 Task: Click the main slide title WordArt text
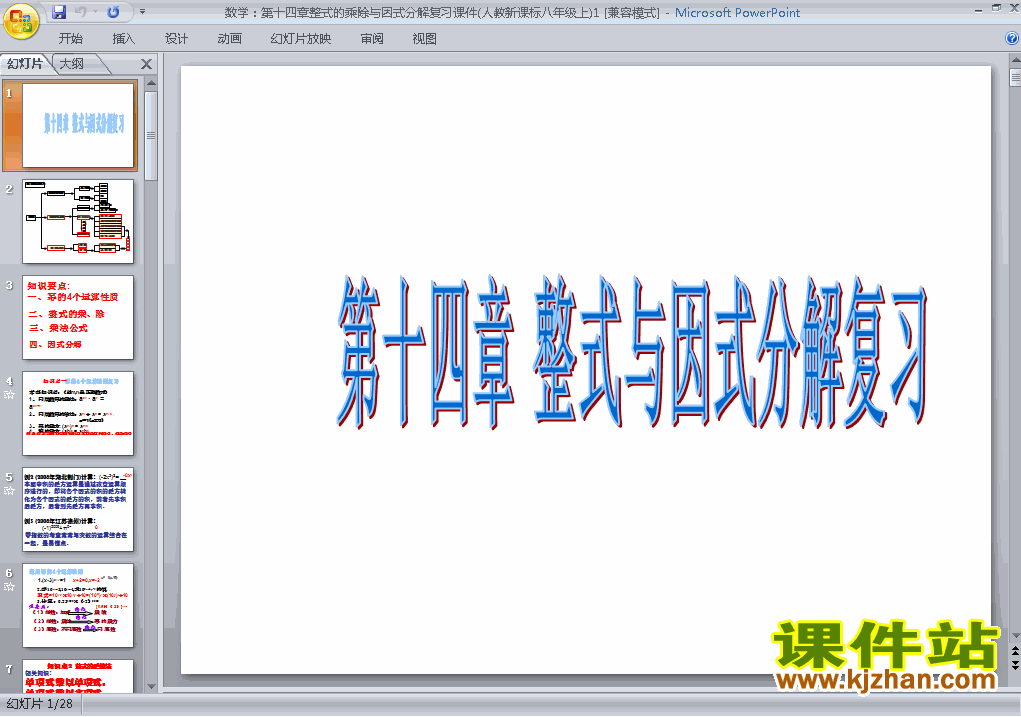(x=632, y=352)
